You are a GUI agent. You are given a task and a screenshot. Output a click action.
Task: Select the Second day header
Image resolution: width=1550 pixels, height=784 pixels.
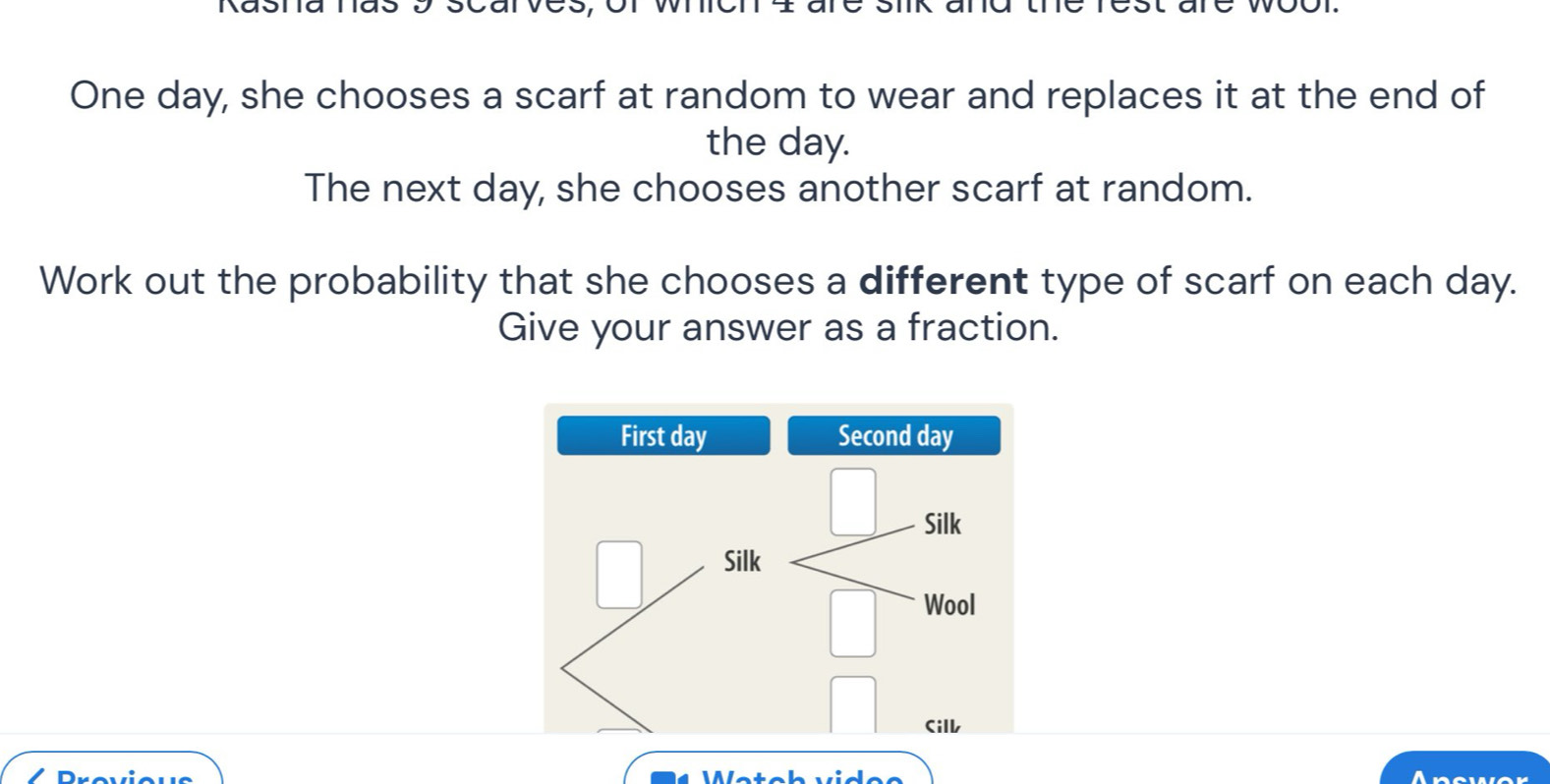(893, 436)
